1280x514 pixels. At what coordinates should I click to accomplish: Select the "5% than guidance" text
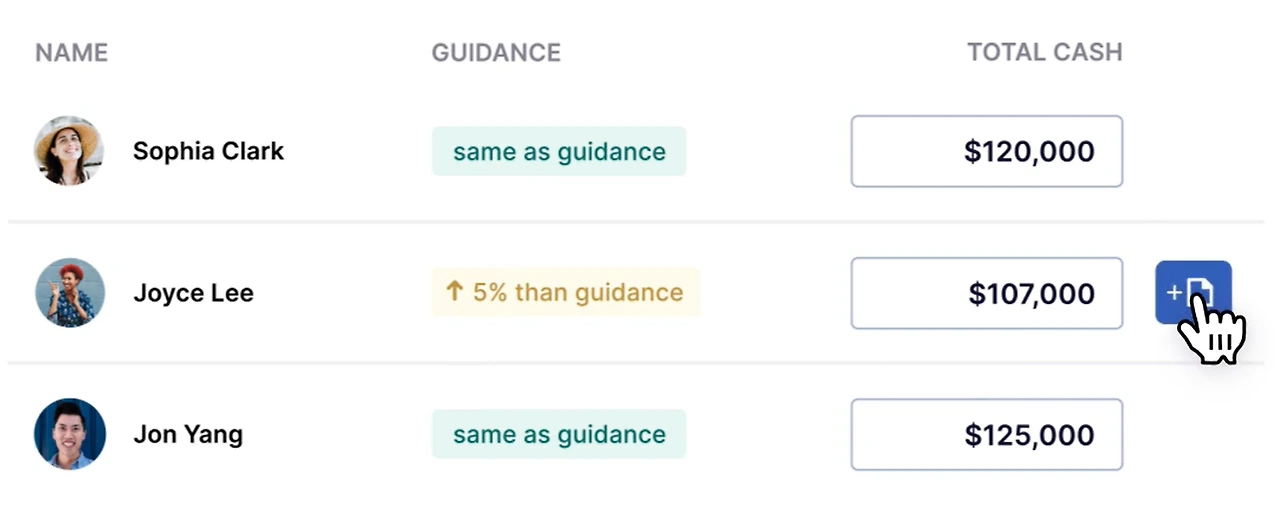point(578,293)
